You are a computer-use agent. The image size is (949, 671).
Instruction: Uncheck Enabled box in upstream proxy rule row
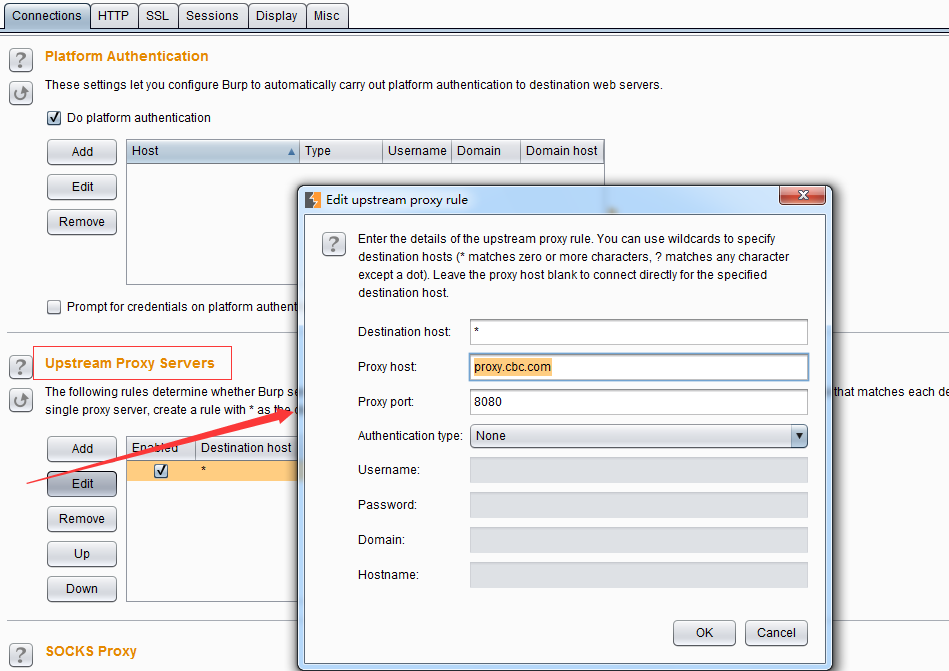coord(161,471)
